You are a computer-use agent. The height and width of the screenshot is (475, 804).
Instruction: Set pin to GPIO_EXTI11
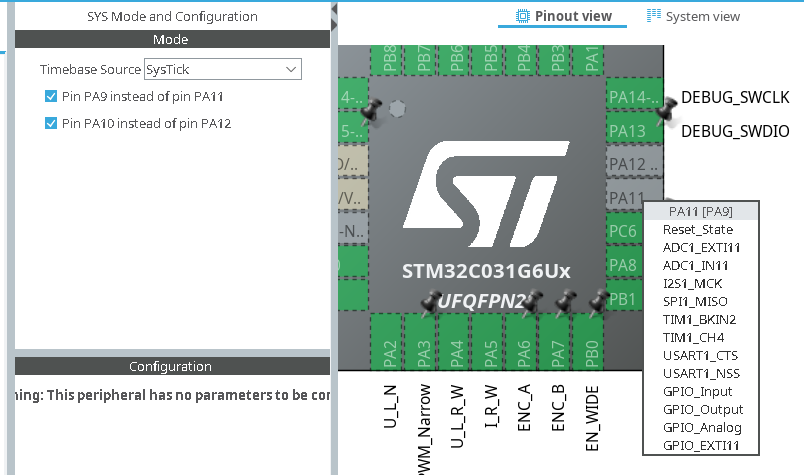click(x=700, y=445)
